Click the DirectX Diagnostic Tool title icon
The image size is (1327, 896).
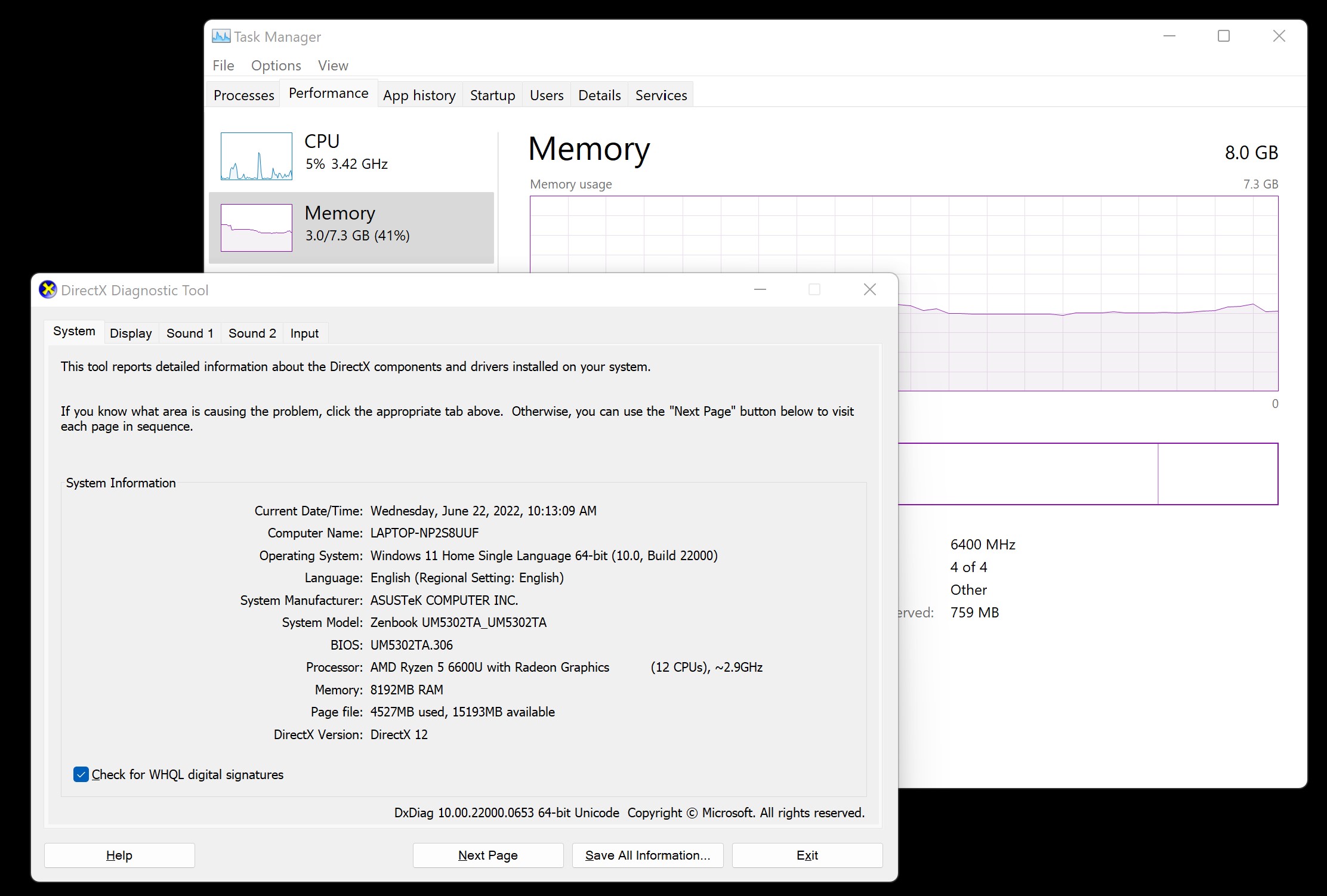tap(48, 290)
